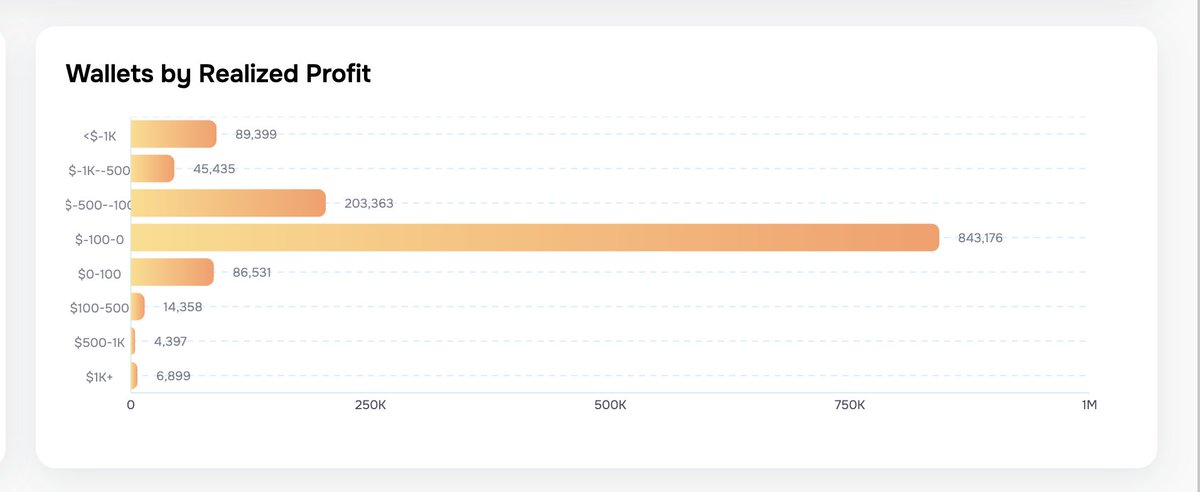
Task: Click the longest bar for $-100-0
Action: click(535, 238)
